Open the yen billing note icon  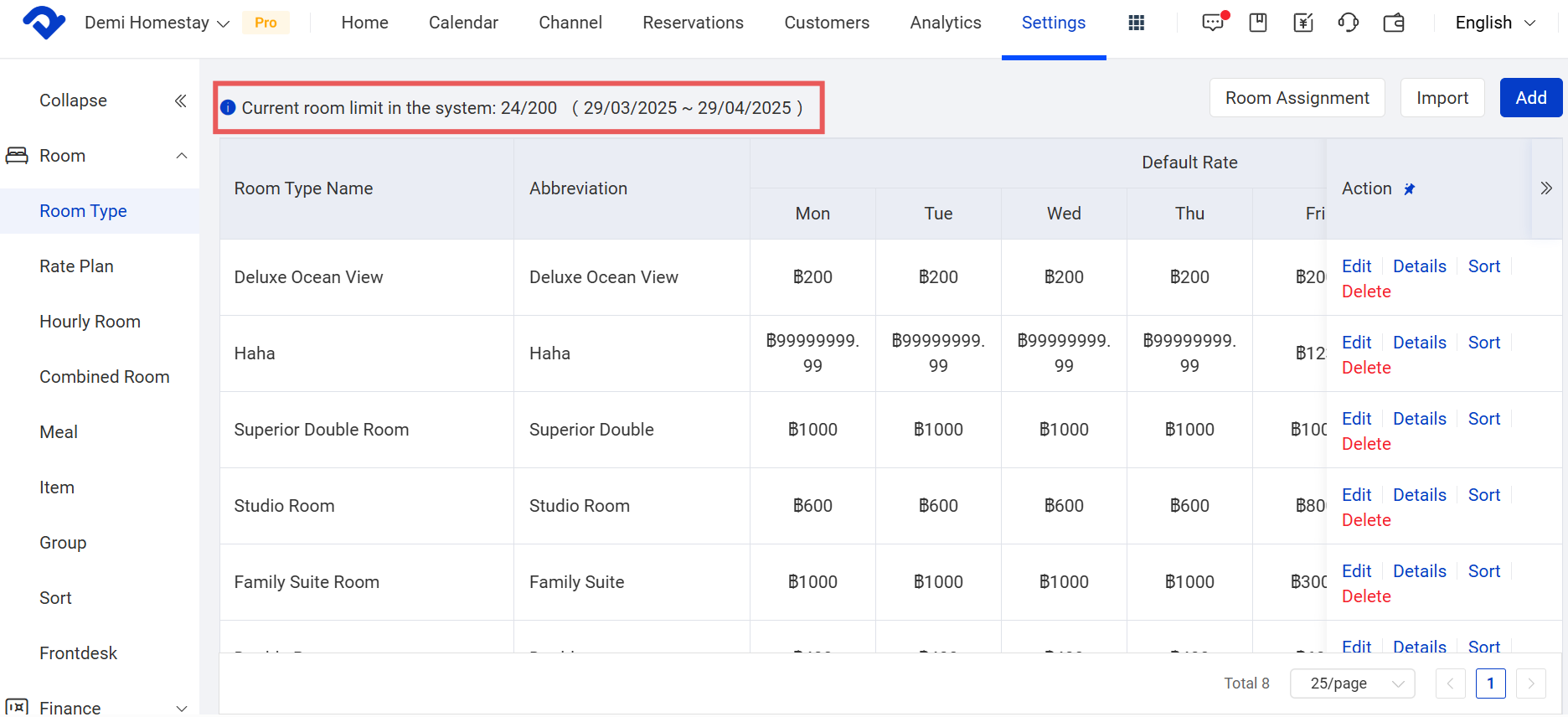pyautogui.click(x=1303, y=23)
